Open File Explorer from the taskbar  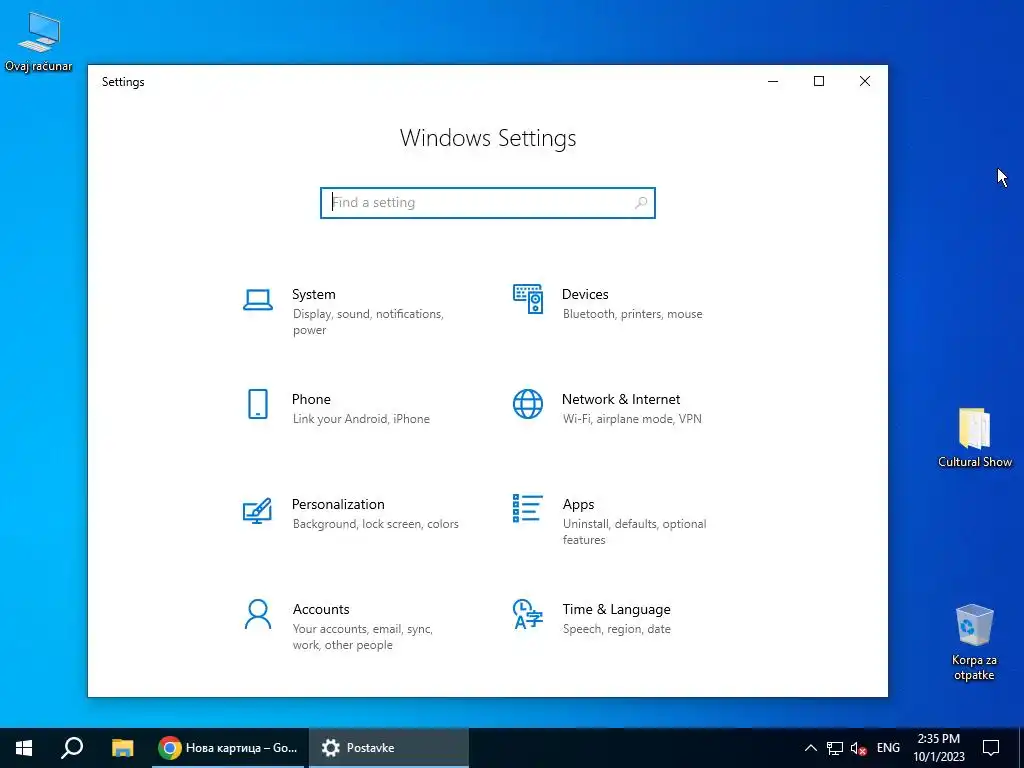(x=123, y=748)
